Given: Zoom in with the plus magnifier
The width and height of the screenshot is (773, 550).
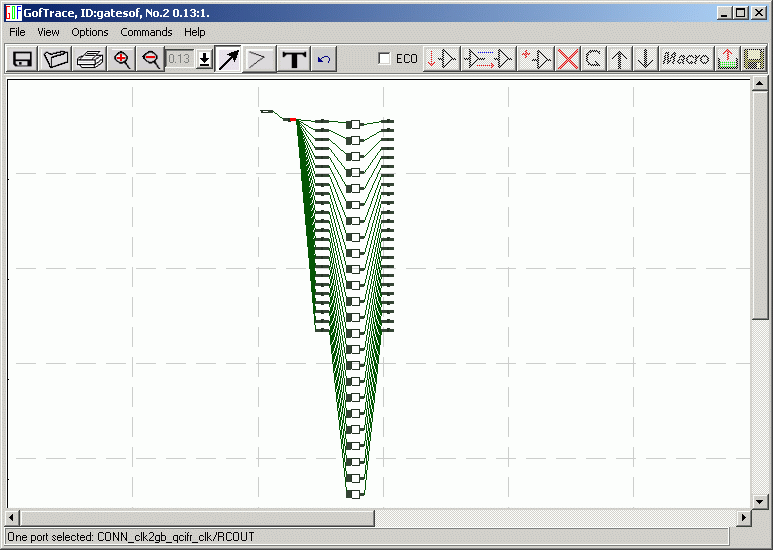Looking at the screenshot, I should [121, 59].
